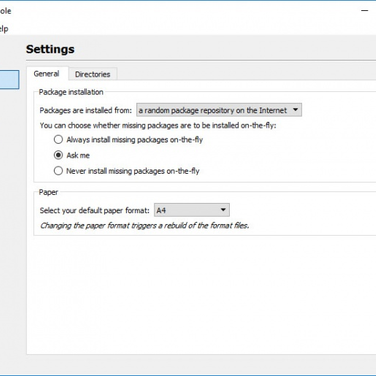Click the Settings heading
The width and height of the screenshot is (376, 376).
(50, 49)
